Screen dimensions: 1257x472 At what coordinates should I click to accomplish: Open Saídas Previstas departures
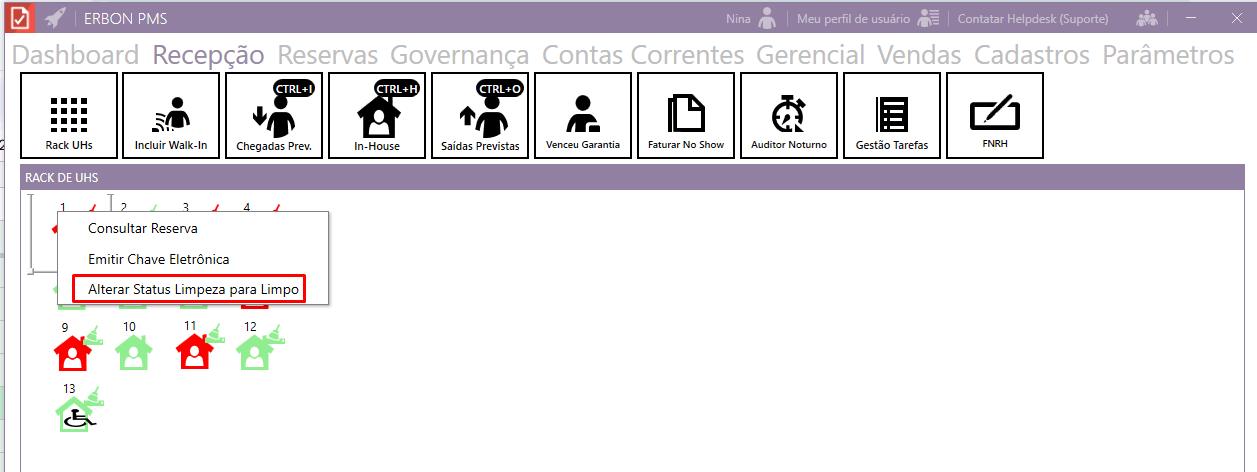pos(480,116)
